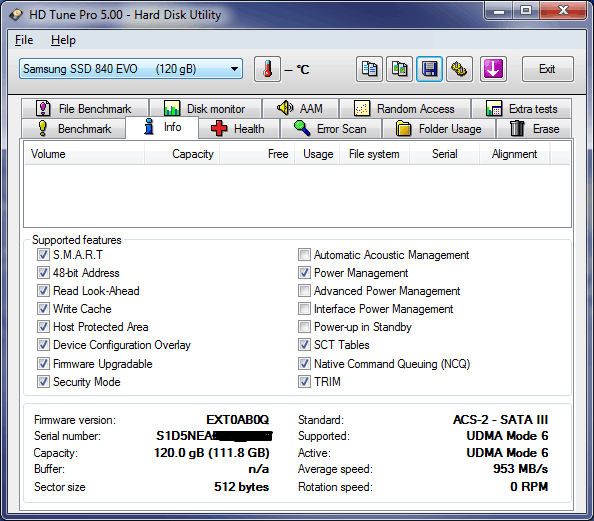Sort by Free column header
Viewport: 594px width, 521px height.
click(x=257, y=154)
